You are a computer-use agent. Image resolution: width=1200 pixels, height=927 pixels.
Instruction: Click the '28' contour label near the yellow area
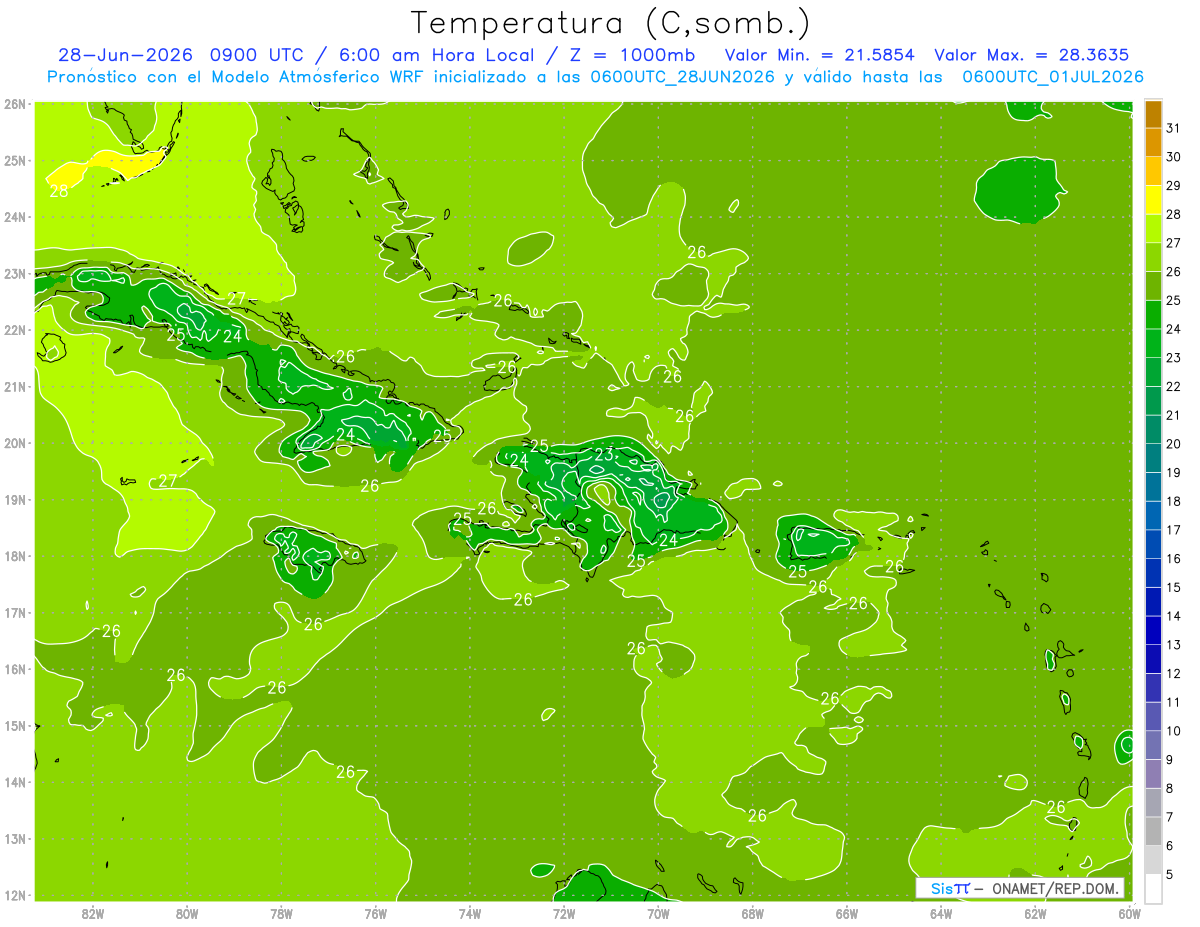[59, 191]
